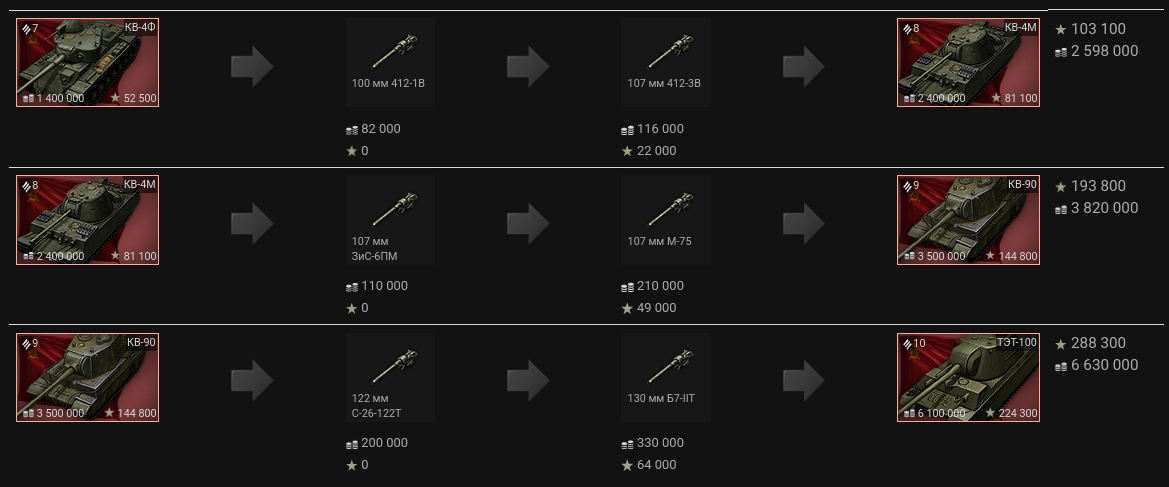This screenshot has width=1169, height=487.
Task: Click the 107 мм ЗиС-6ПМ gun module
Action: click(x=390, y=219)
